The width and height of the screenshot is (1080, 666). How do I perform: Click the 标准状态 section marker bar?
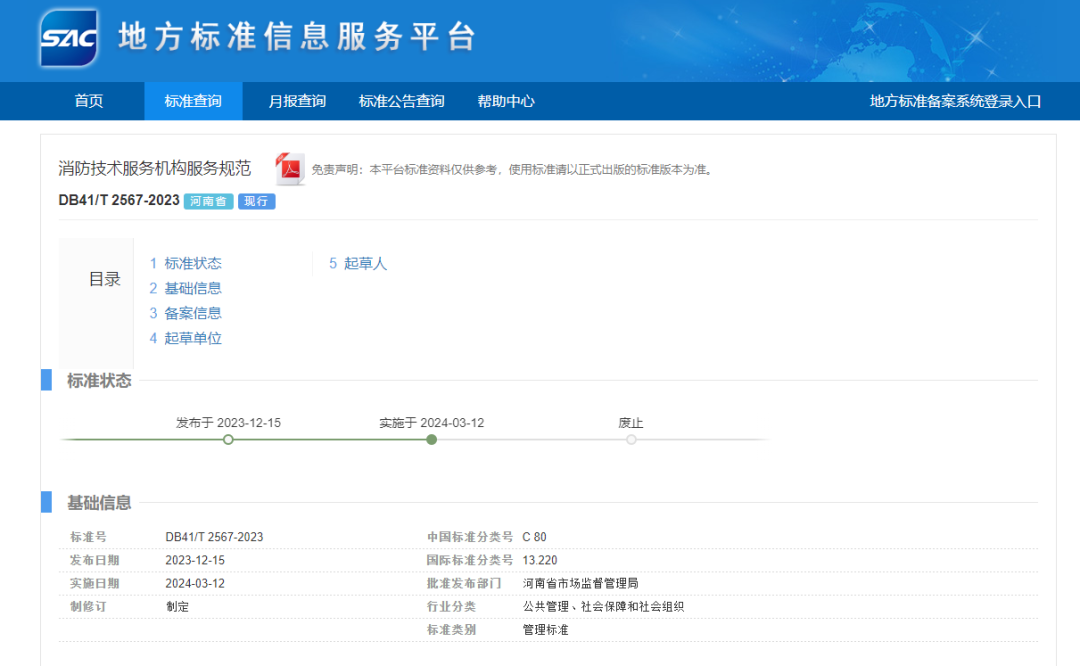[45, 381]
